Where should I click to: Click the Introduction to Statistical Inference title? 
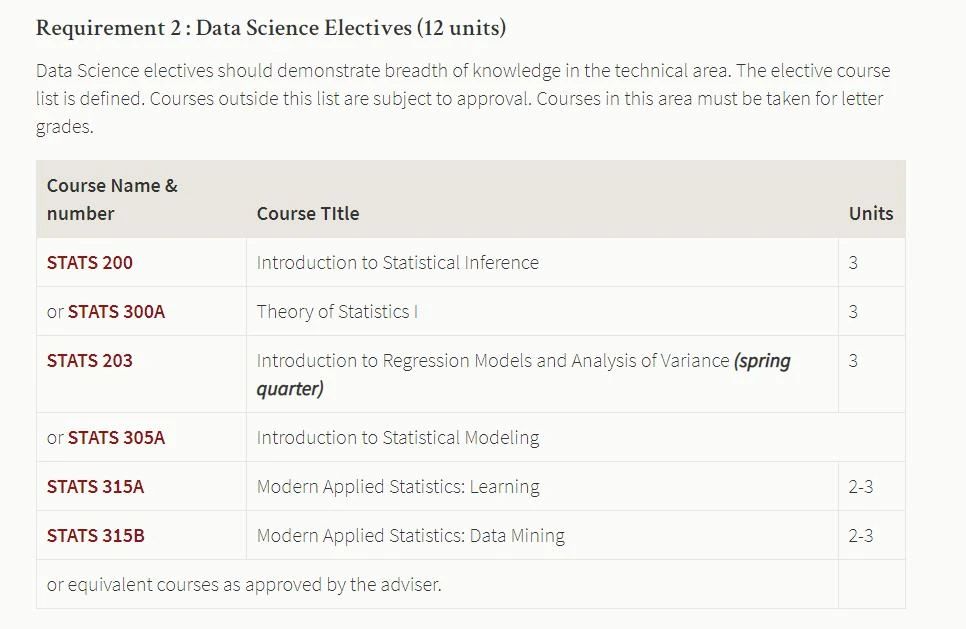[x=398, y=262]
